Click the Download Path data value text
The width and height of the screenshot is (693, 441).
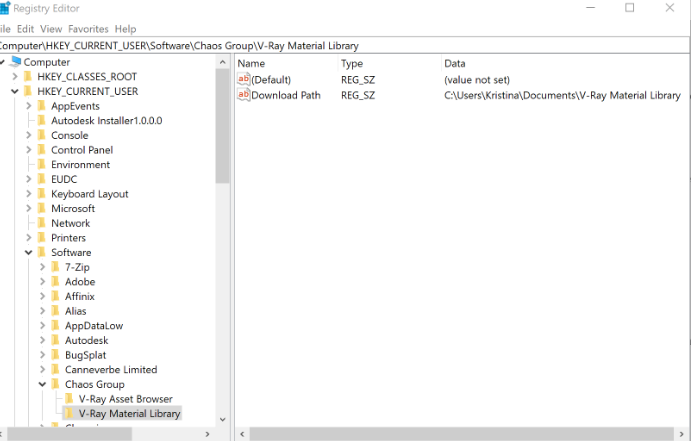(562, 95)
